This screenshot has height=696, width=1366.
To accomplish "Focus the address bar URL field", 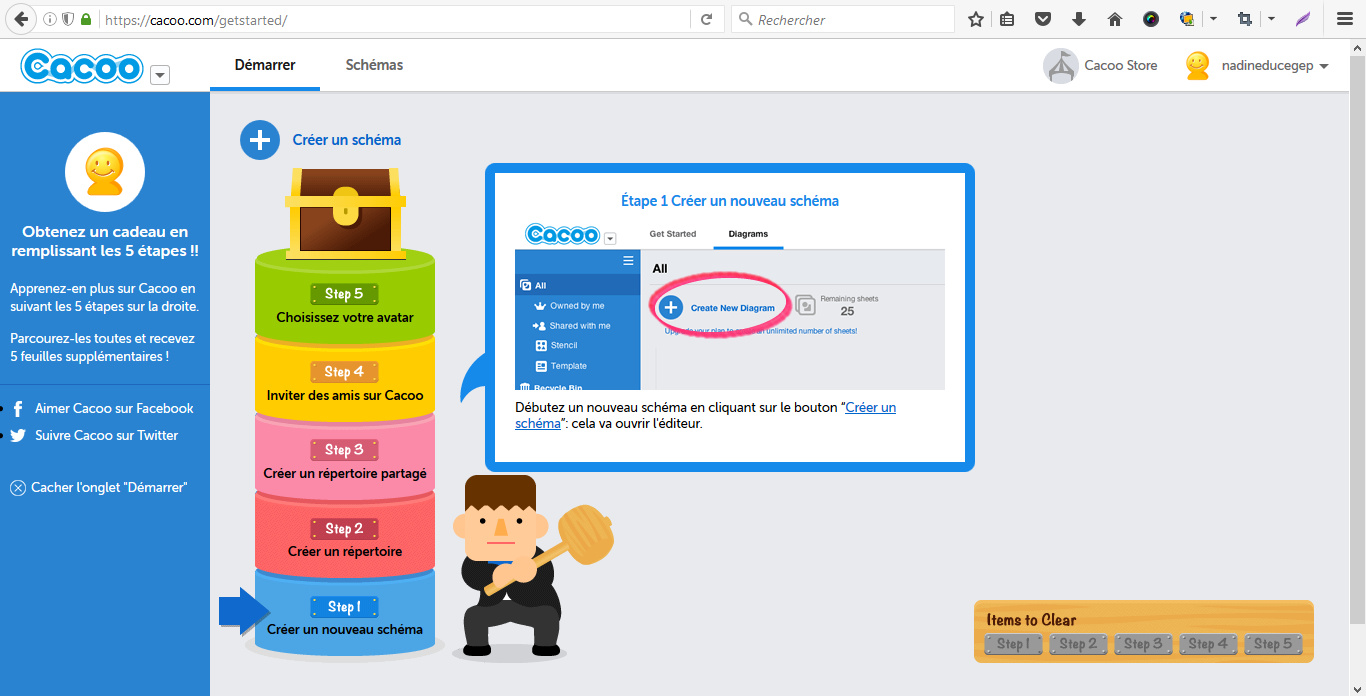I will pos(395,19).
